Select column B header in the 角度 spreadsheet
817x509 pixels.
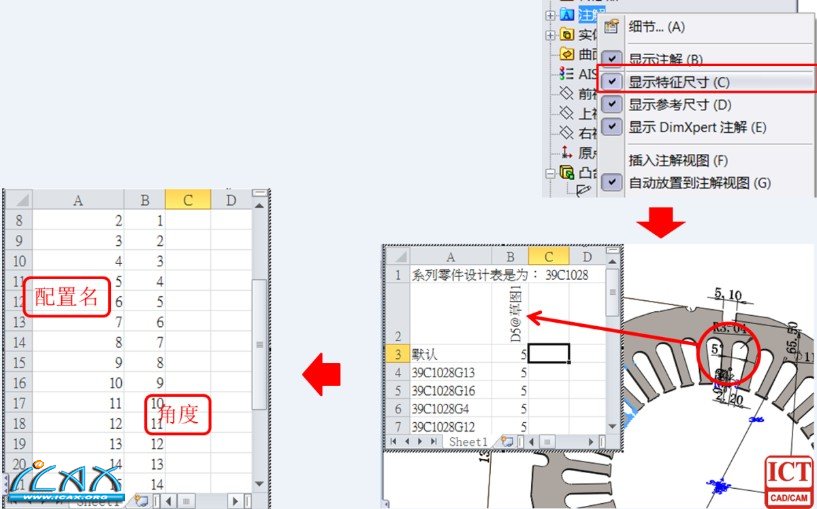[145, 200]
